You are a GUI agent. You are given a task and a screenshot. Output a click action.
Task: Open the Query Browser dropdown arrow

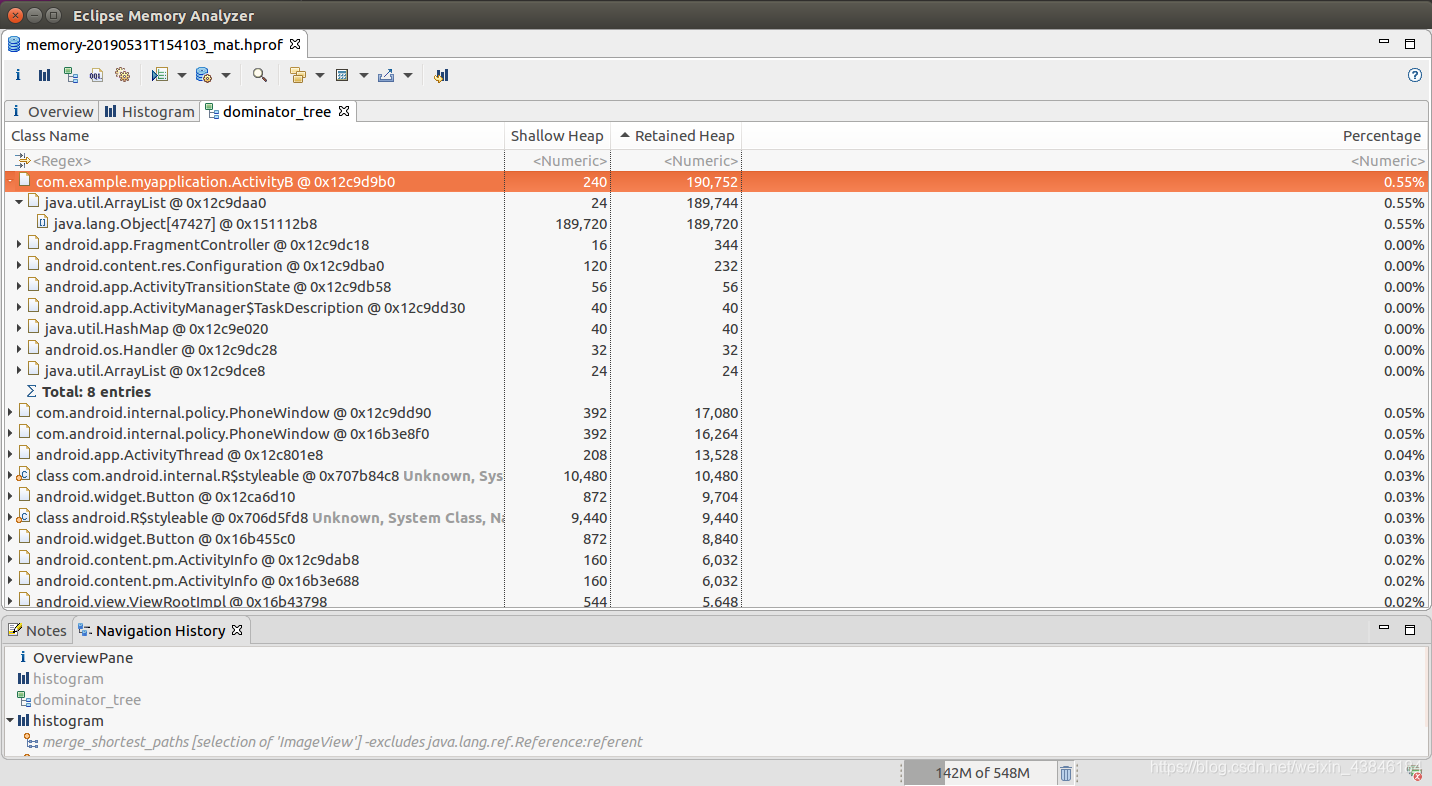pos(226,75)
